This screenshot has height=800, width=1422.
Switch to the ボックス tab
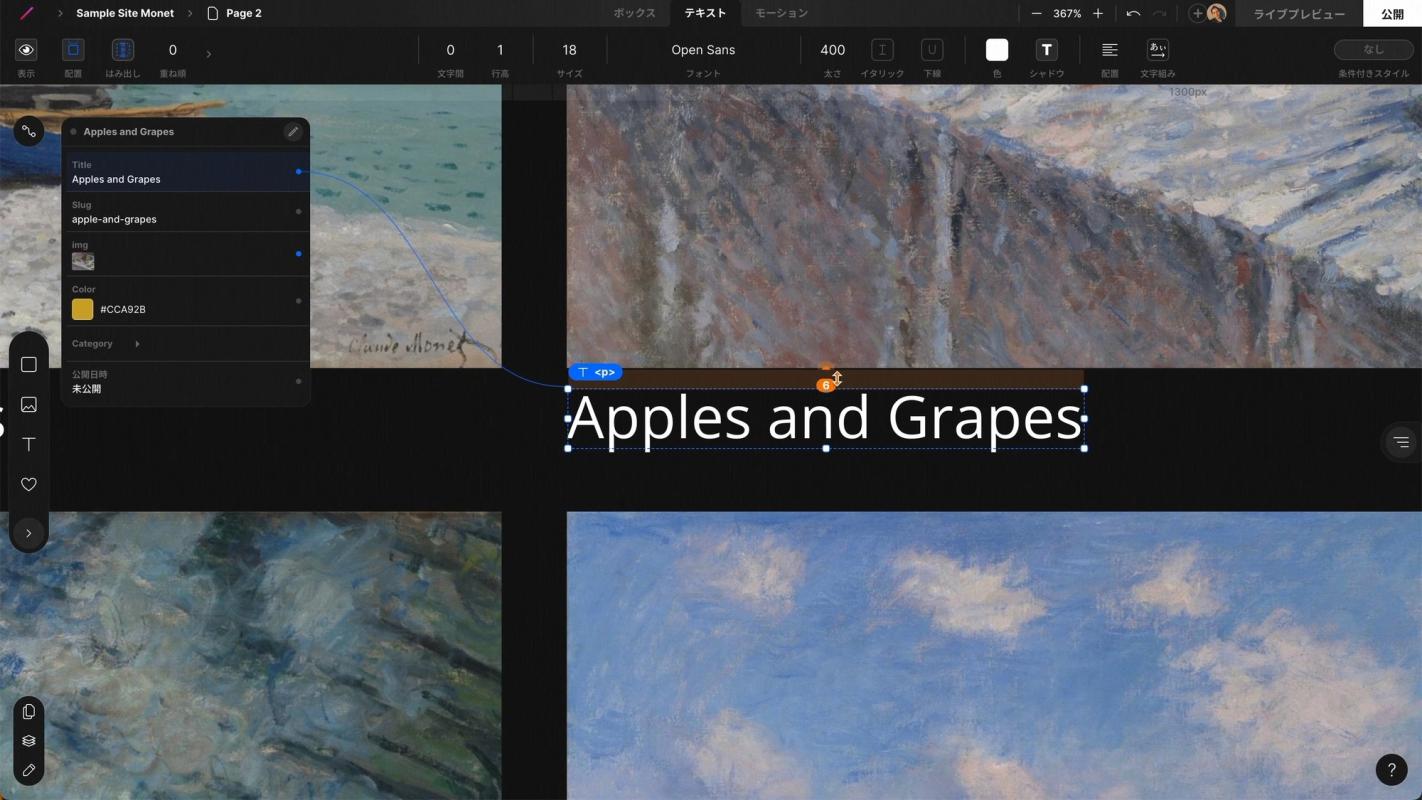coord(634,13)
